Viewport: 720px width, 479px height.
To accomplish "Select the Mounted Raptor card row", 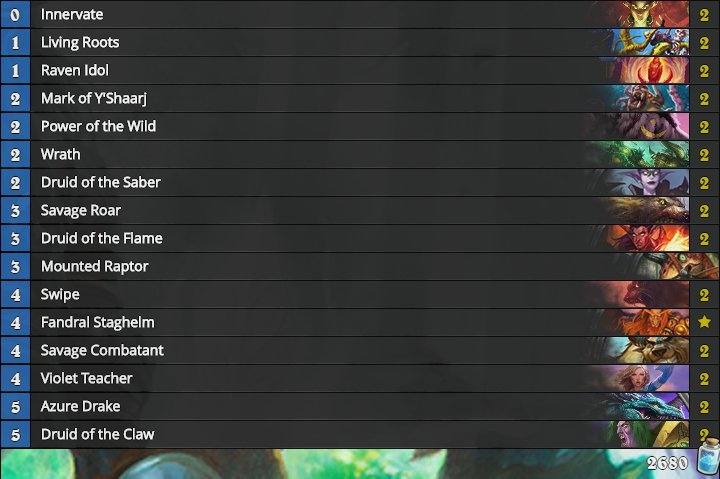I will point(300,266).
